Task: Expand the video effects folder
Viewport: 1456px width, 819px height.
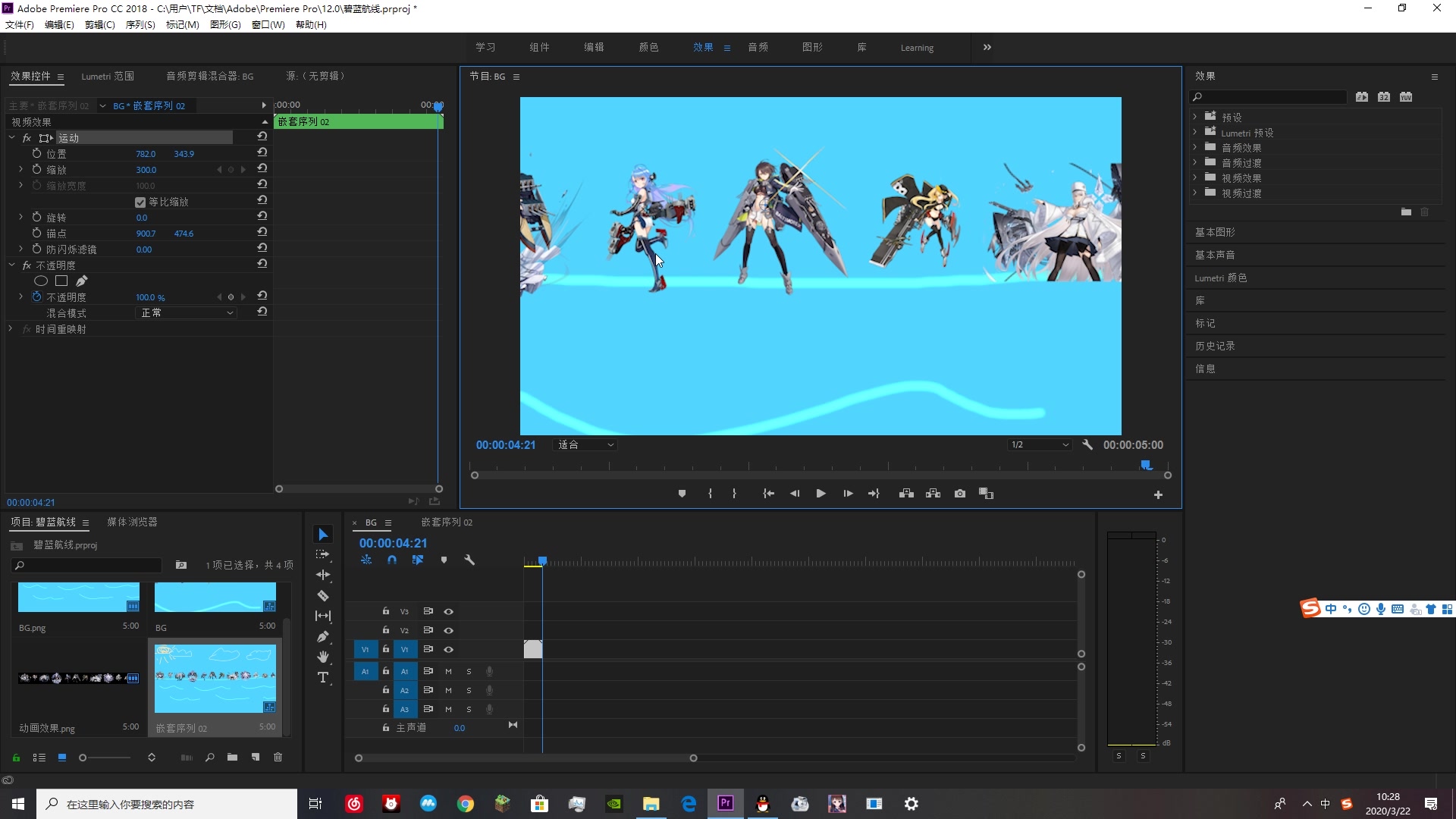Action: click(x=1194, y=177)
